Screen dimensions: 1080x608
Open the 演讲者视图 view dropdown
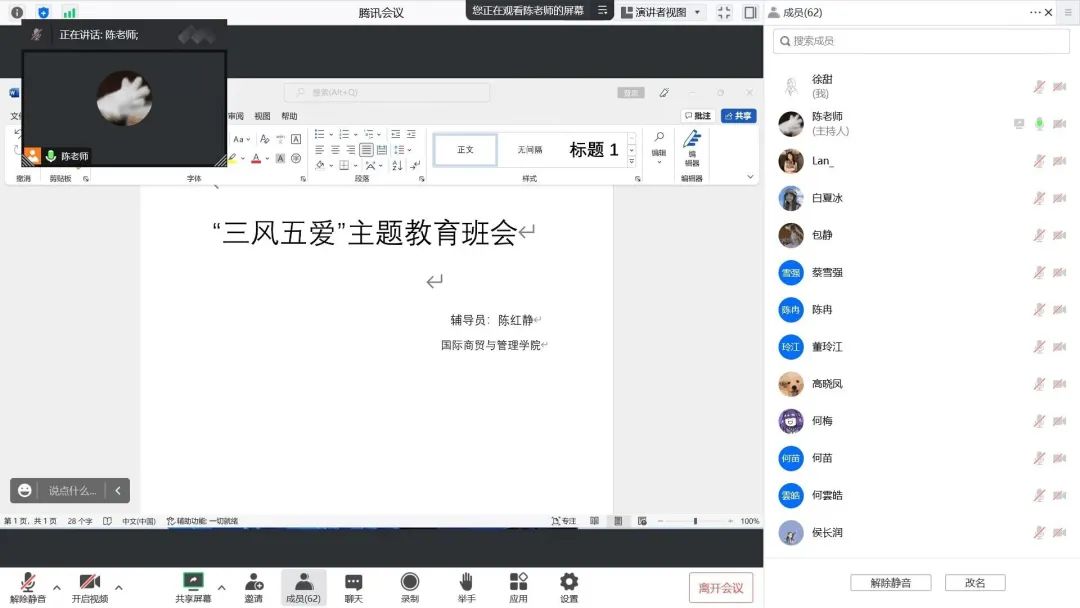pos(662,12)
